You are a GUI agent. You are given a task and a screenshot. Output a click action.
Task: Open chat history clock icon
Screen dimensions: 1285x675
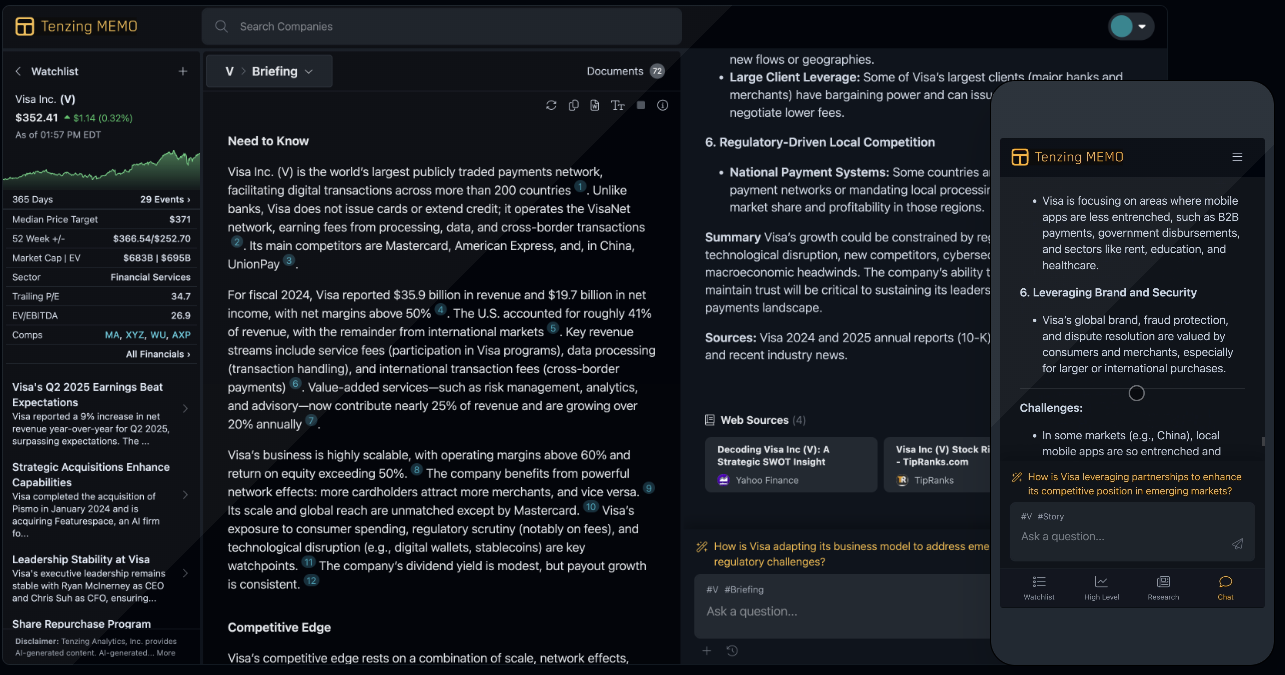click(732, 651)
